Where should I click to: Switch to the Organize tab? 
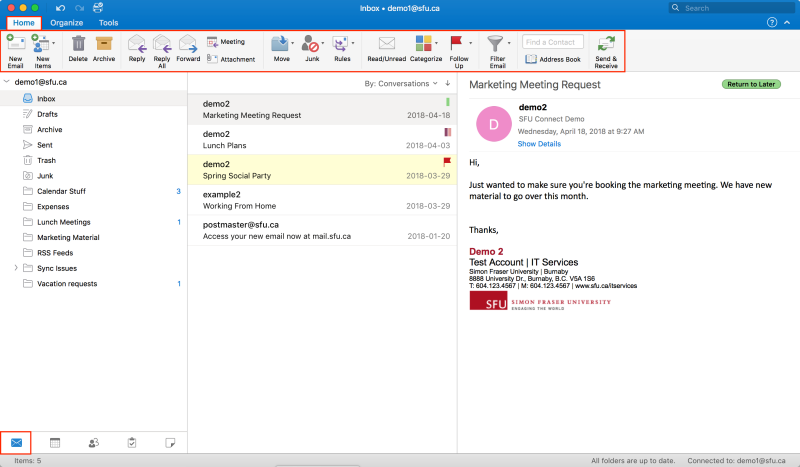pyautogui.click(x=66, y=22)
